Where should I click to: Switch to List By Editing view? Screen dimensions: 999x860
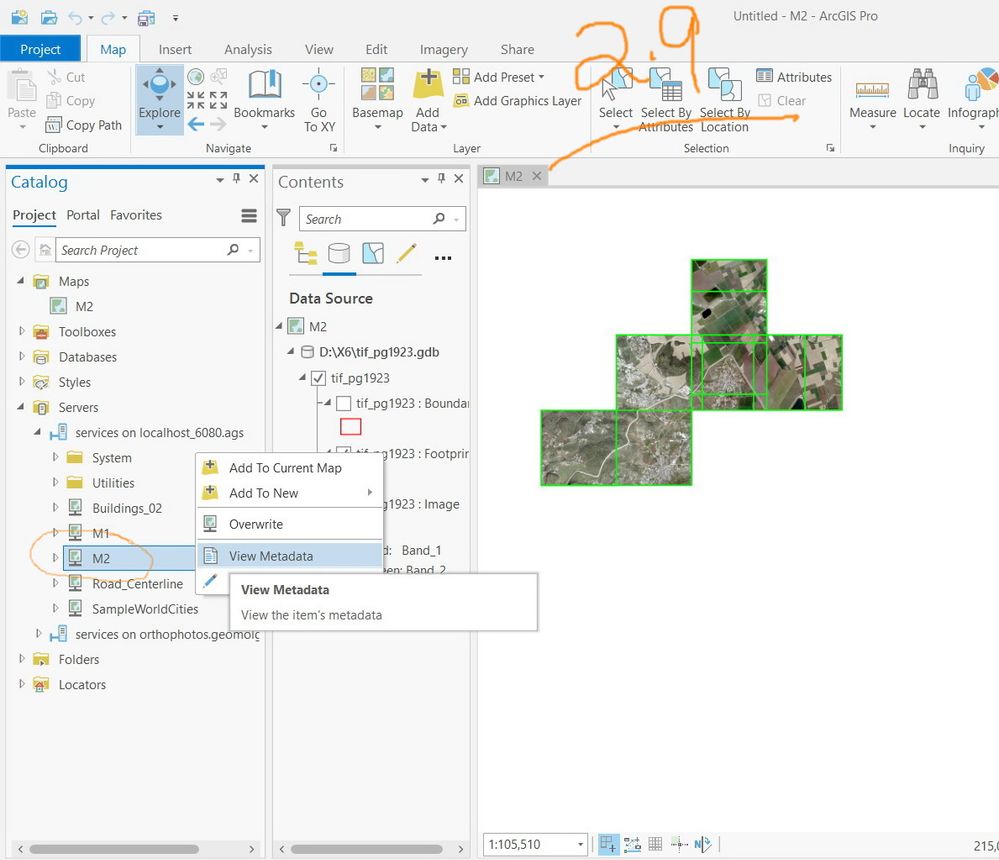(x=406, y=254)
